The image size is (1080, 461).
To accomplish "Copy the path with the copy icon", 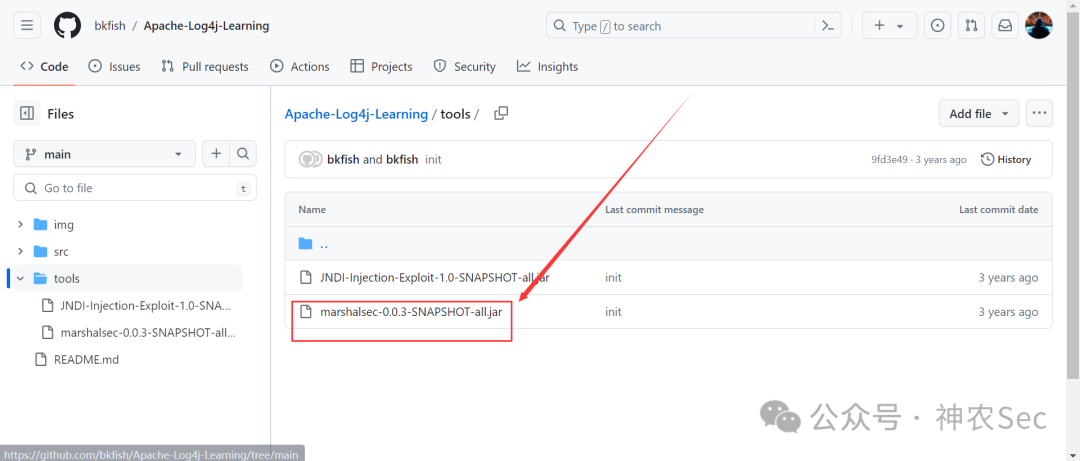I will coord(501,113).
